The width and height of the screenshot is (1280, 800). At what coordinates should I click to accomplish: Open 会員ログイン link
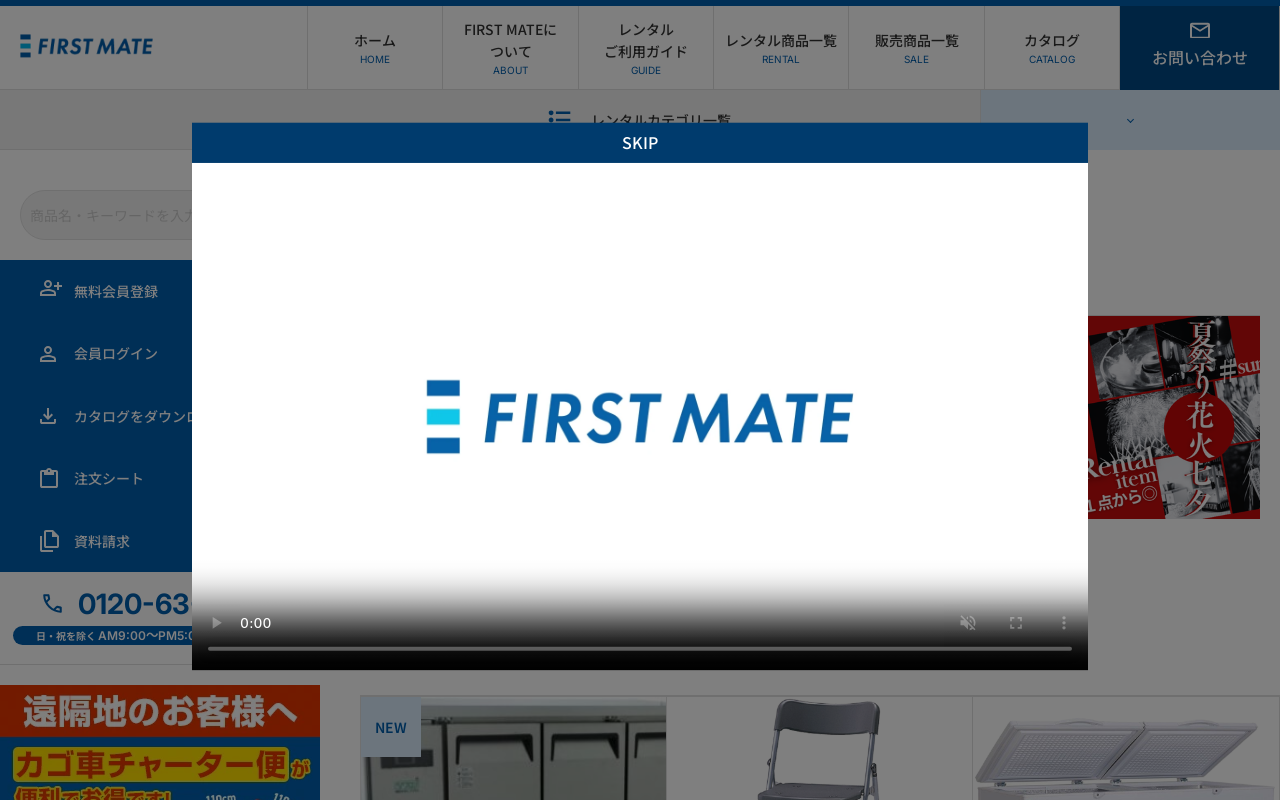116,354
